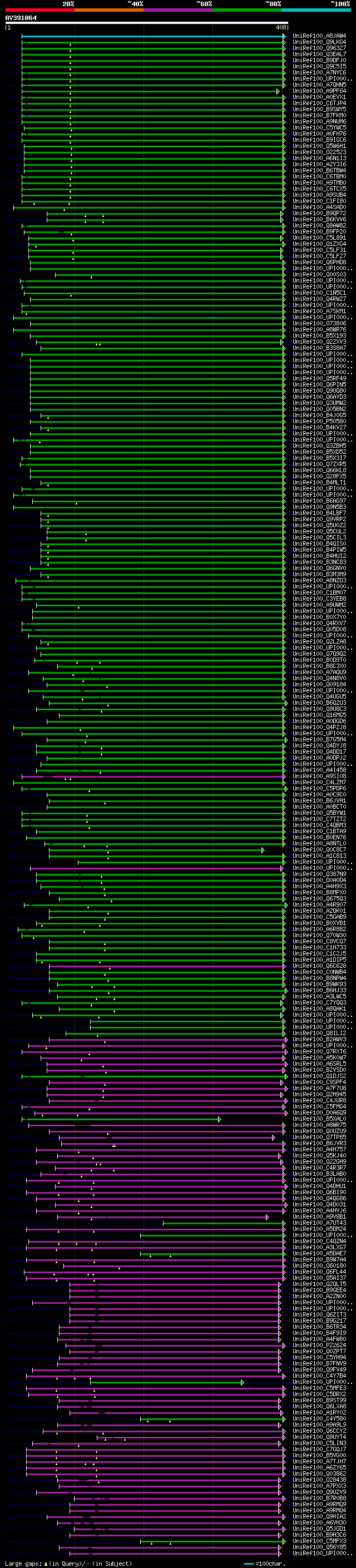
Task: Select hit UniRef100_C5YWC5
Action: (x=319, y=128)
